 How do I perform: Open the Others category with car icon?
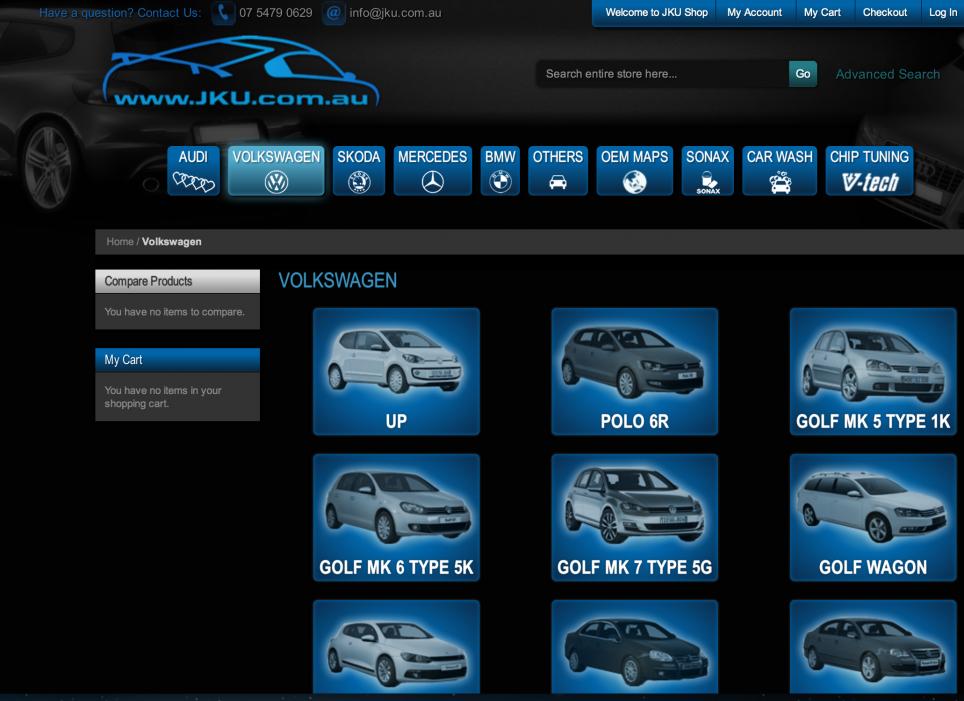click(x=558, y=171)
